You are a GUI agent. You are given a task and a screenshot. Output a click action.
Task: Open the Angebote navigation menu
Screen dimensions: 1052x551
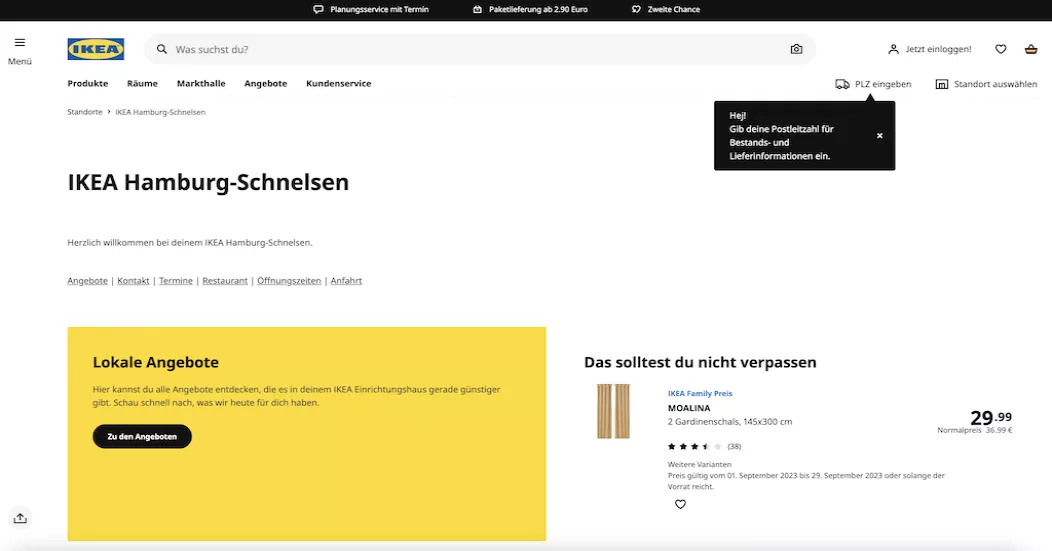click(266, 83)
